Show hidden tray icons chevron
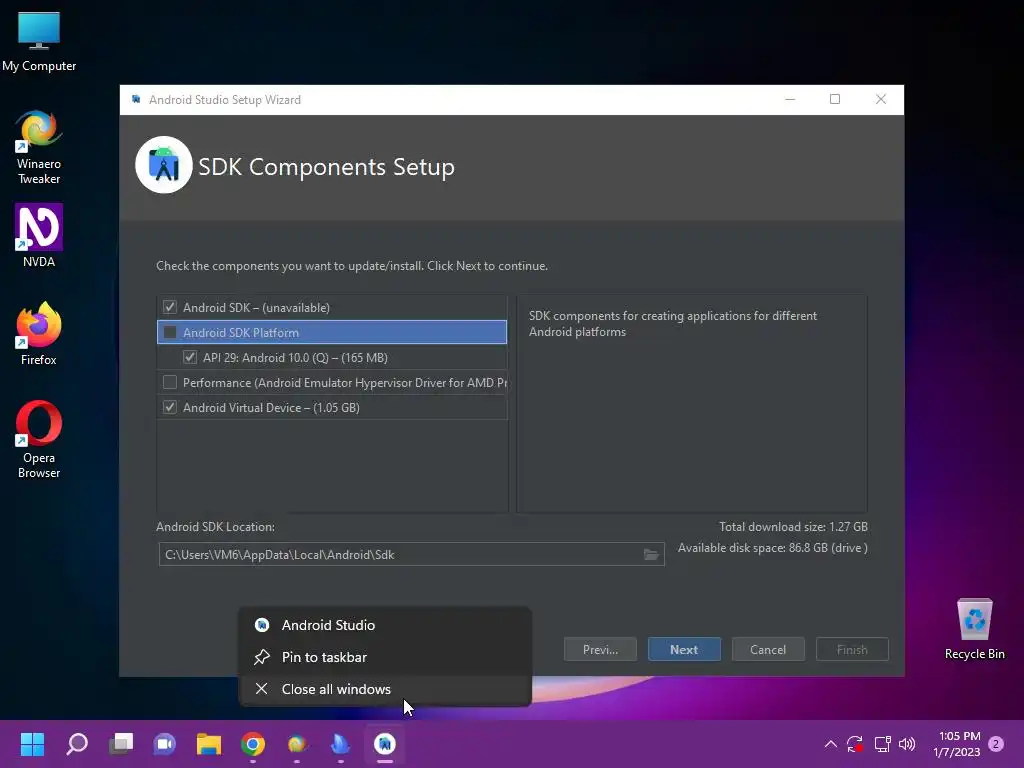Screen dimensions: 1024x768 tap(830, 744)
